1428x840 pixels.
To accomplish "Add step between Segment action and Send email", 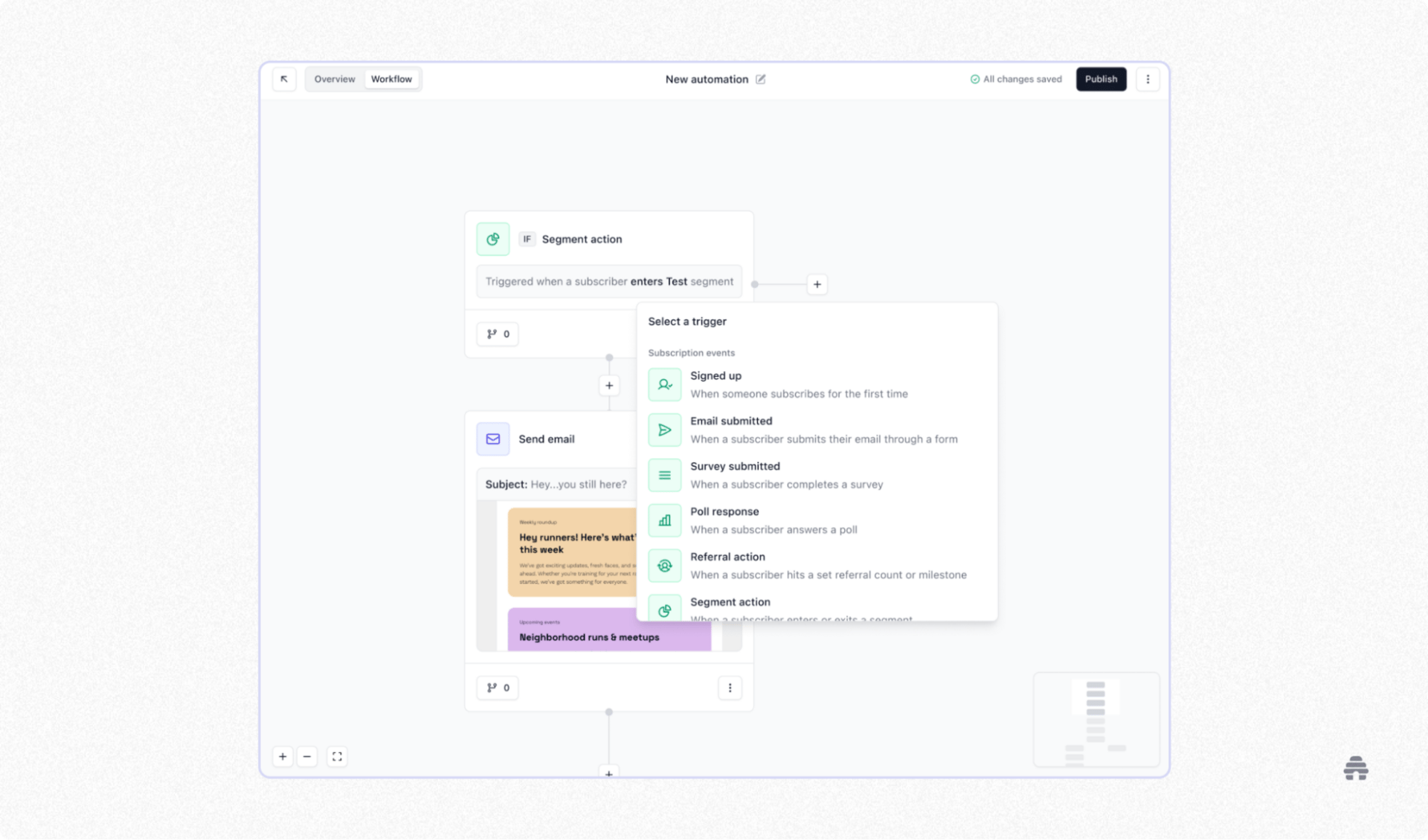I will point(609,385).
